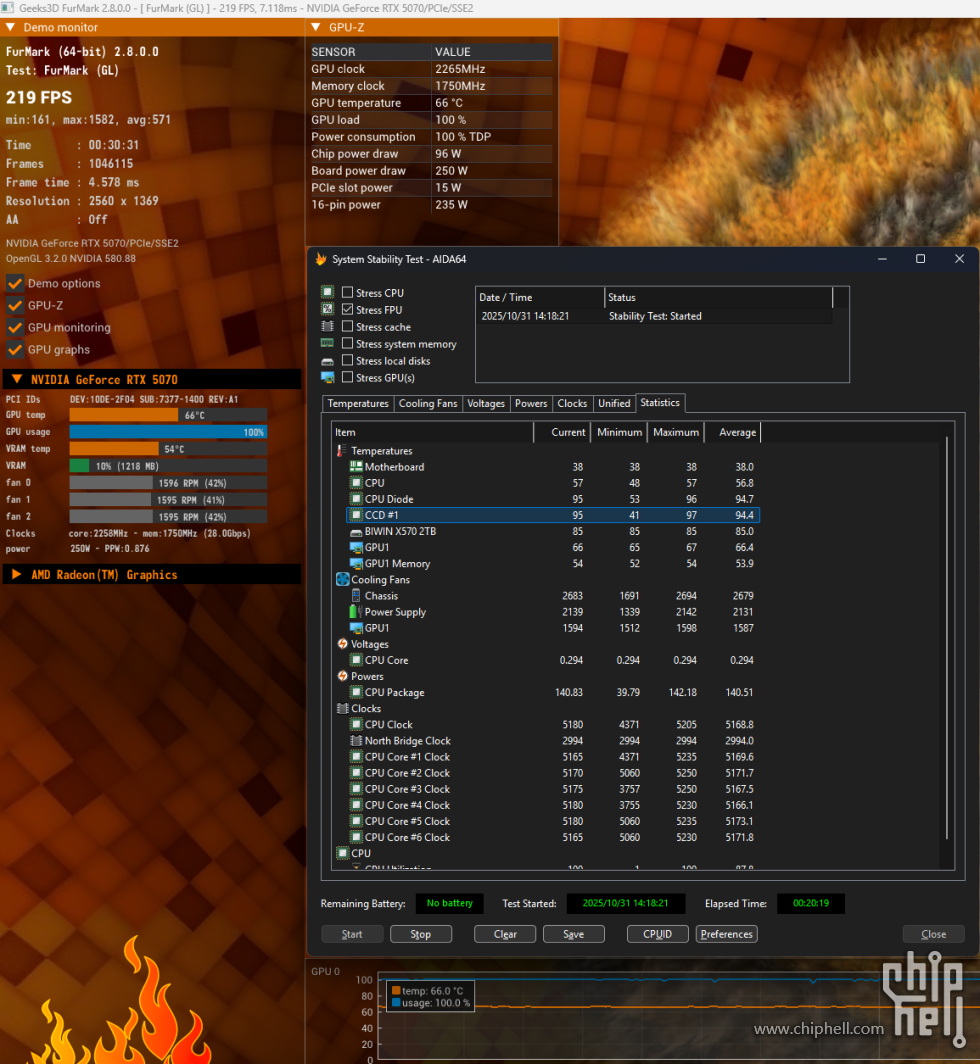
Task: Enable the Stress GPU(s) checkbox
Action: (x=347, y=377)
